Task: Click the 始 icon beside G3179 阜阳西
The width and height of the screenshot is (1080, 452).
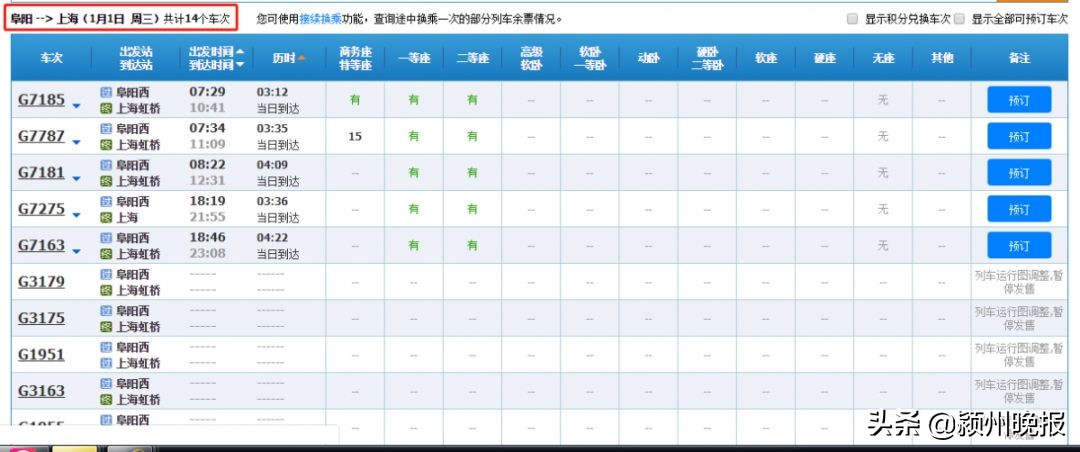Action: tap(105, 274)
